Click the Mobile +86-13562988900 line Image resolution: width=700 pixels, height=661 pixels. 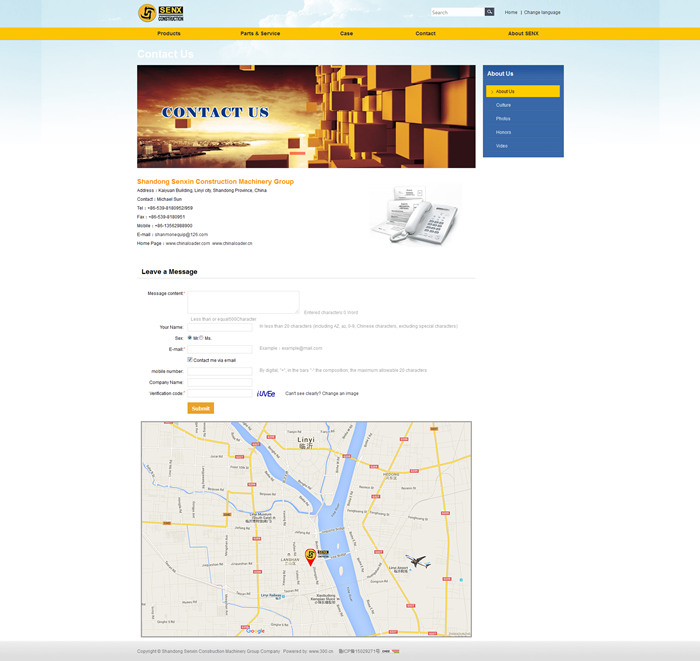(165, 226)
